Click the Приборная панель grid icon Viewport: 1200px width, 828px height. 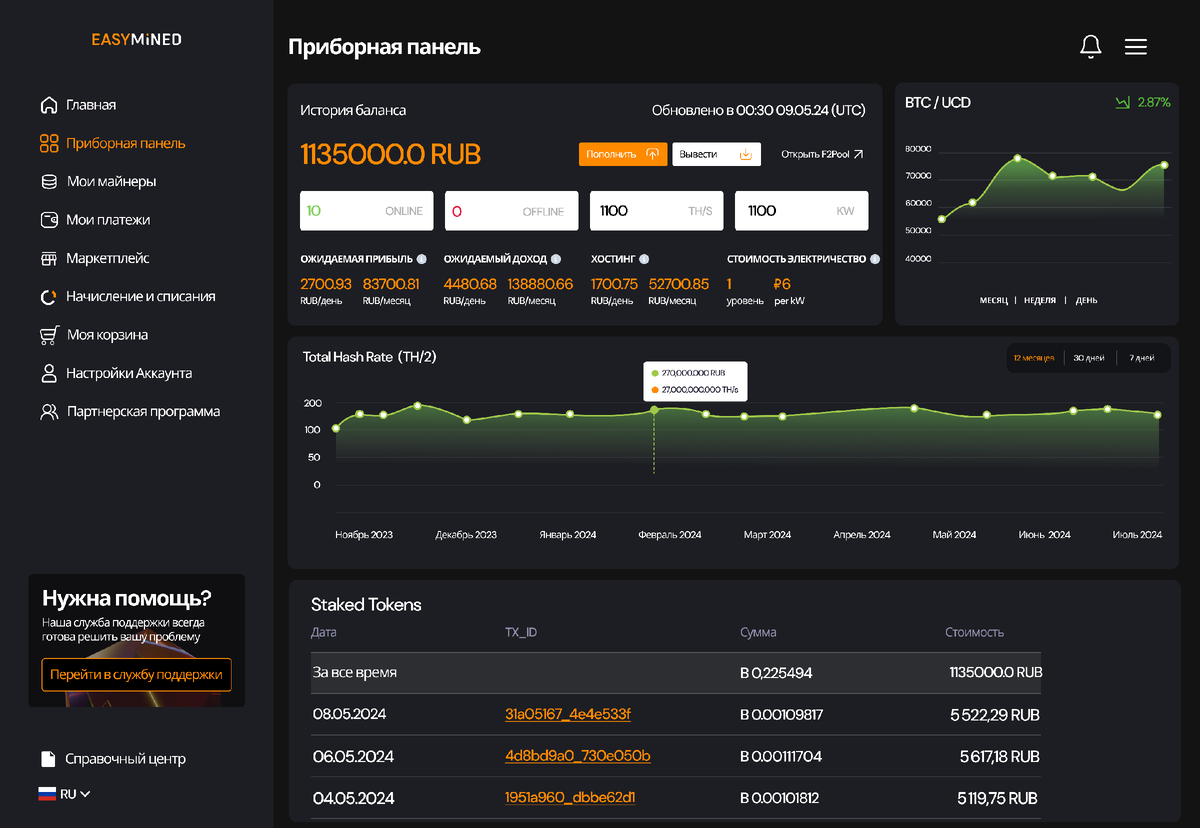pos(48,143)
